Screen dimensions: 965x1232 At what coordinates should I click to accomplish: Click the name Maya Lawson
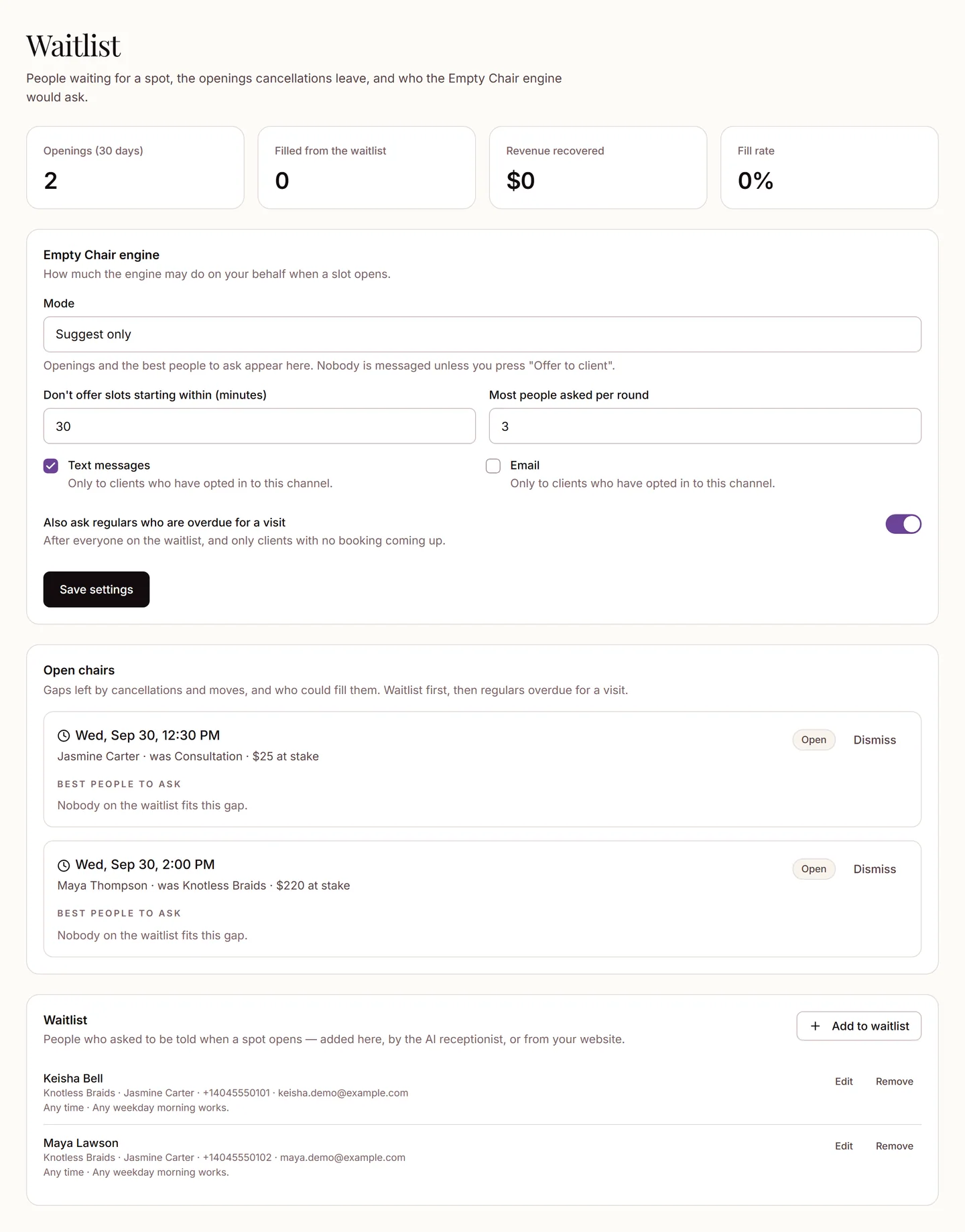[x=81, y=1143]
